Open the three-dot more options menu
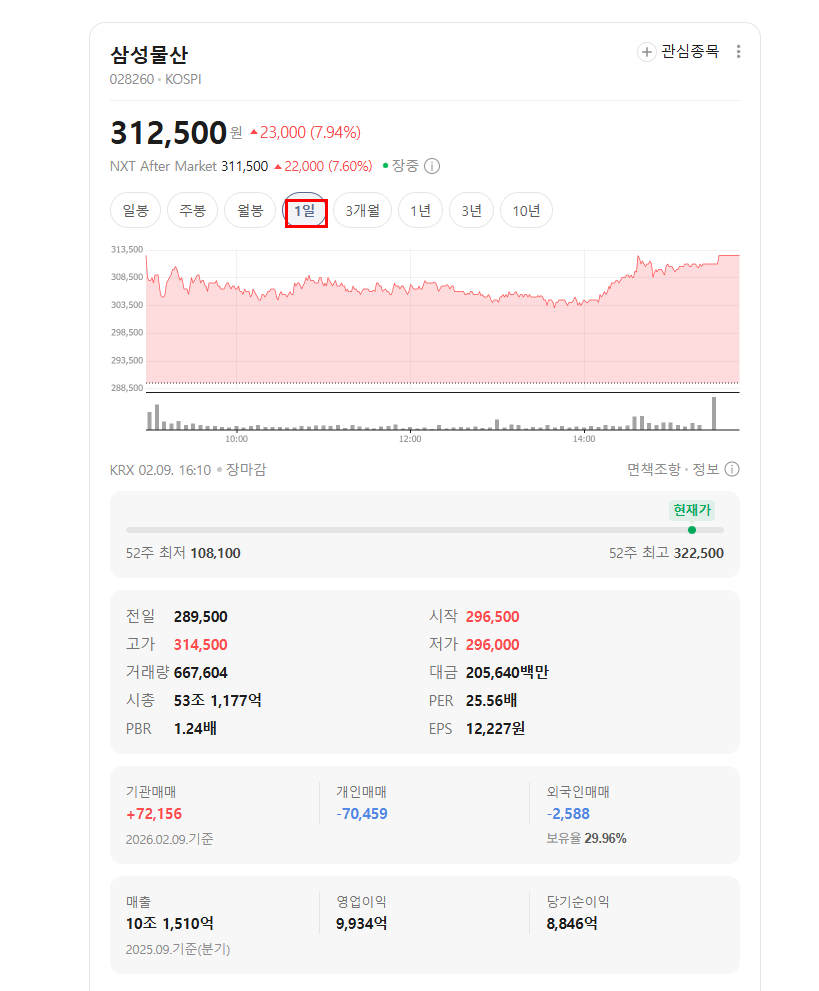The image size is (819, 991). click(x=738, y=52)
